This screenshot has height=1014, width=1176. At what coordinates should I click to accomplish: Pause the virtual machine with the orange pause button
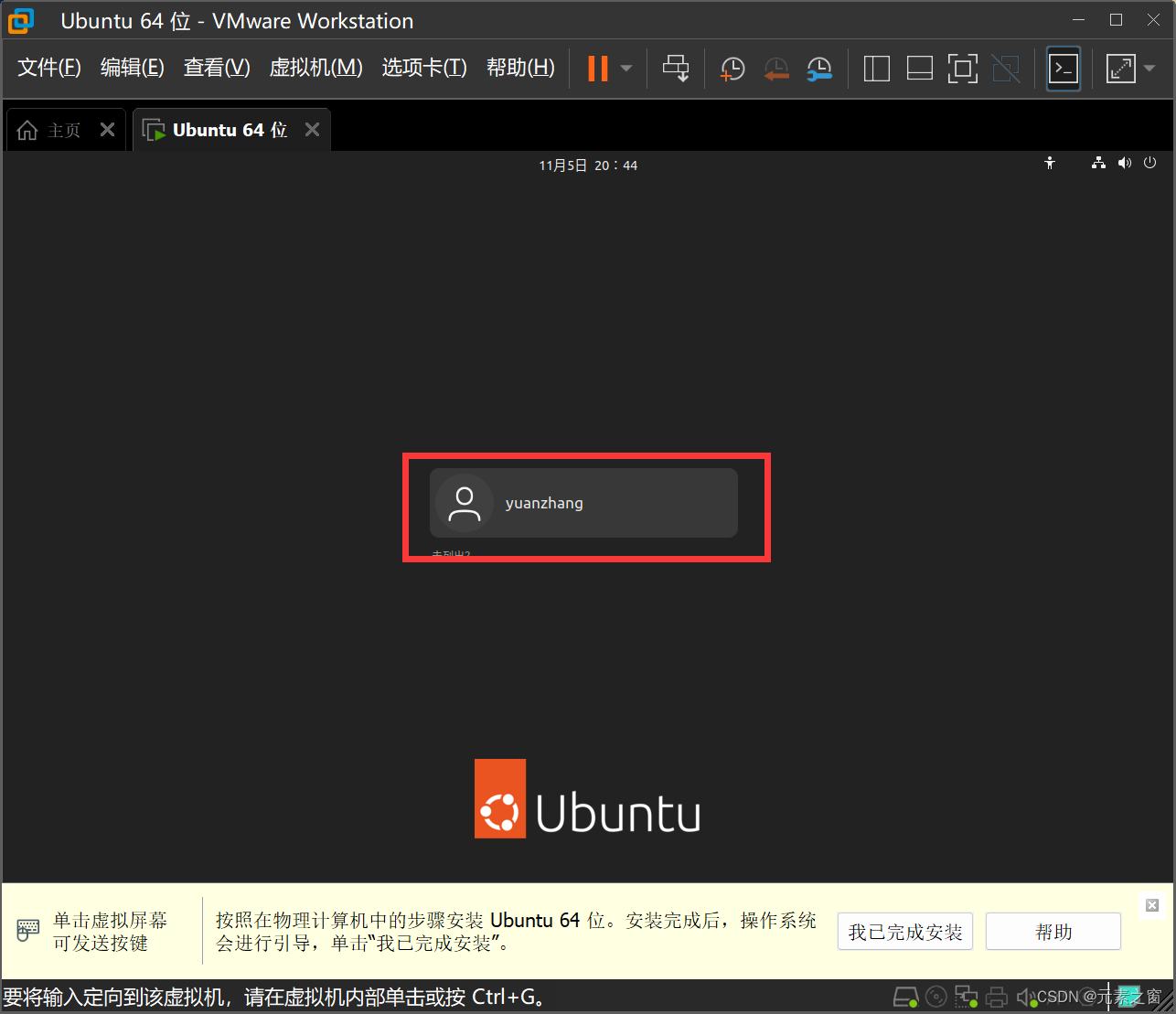(x=597, y=69)
